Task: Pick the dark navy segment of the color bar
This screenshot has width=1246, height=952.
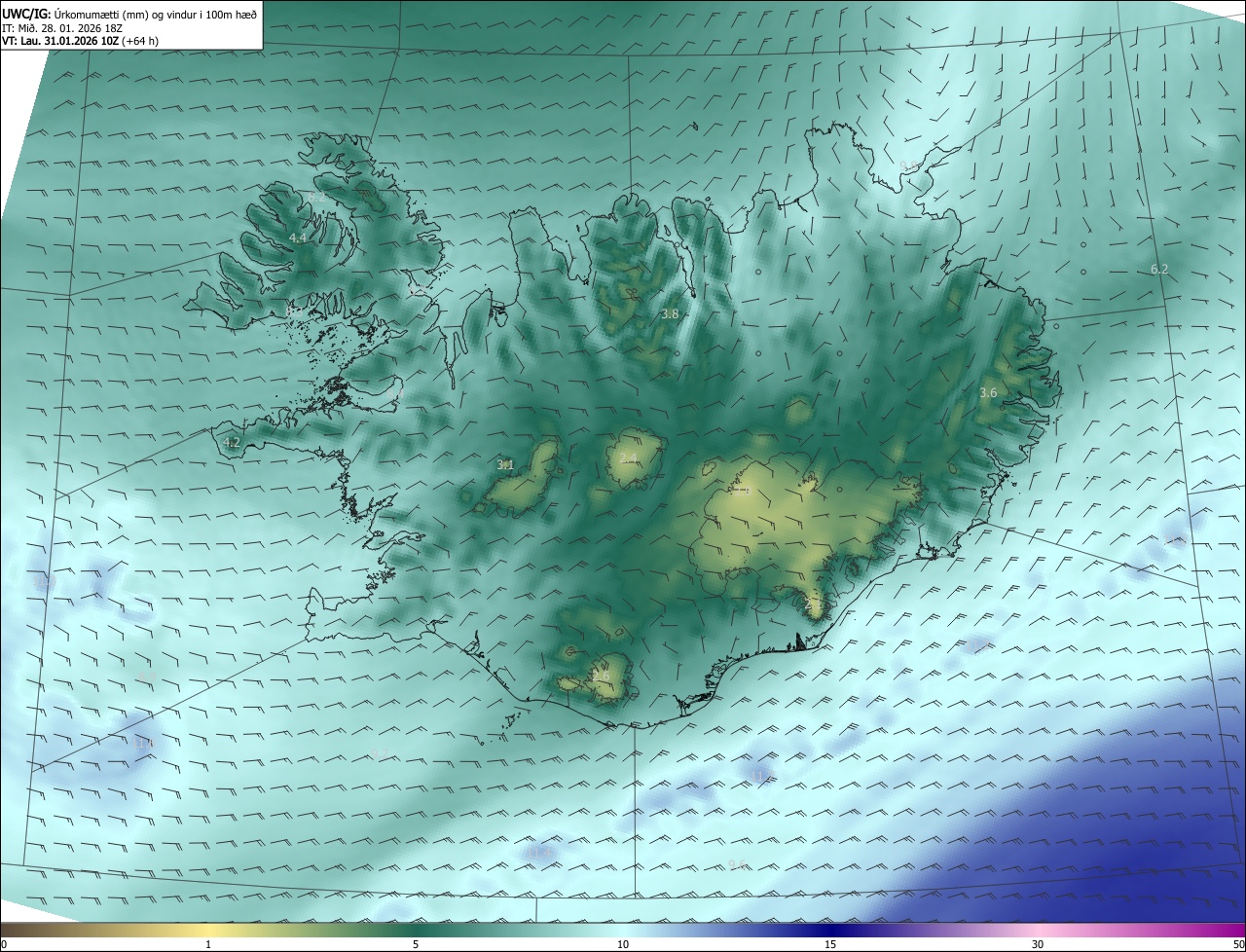Action: point(830,930)
